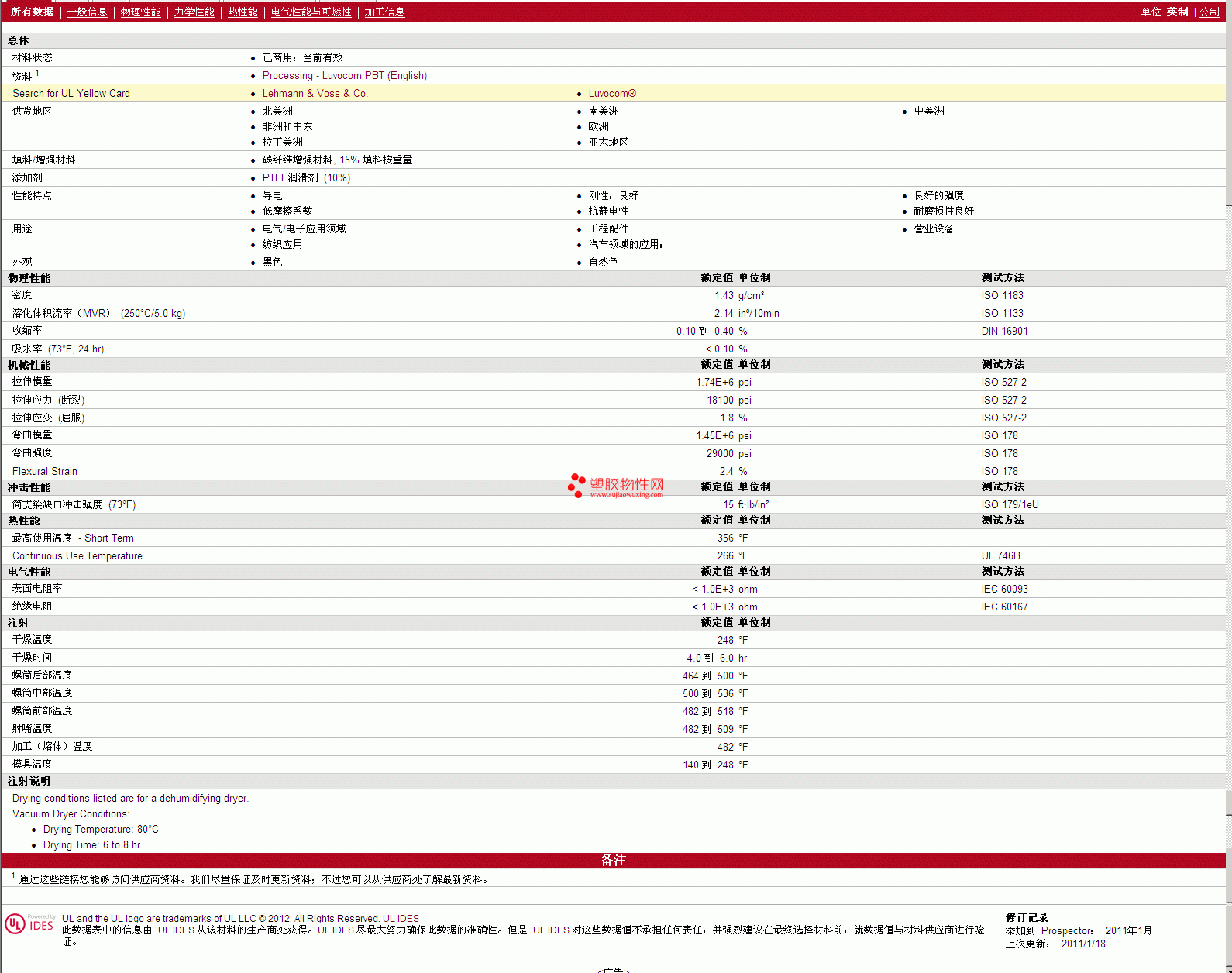Image resolution: width=1232 pixels, height=973 pixels.
Task: Open ISO 527-2 link in 拉伸应变 row
Action: (x=1003, y=418)
